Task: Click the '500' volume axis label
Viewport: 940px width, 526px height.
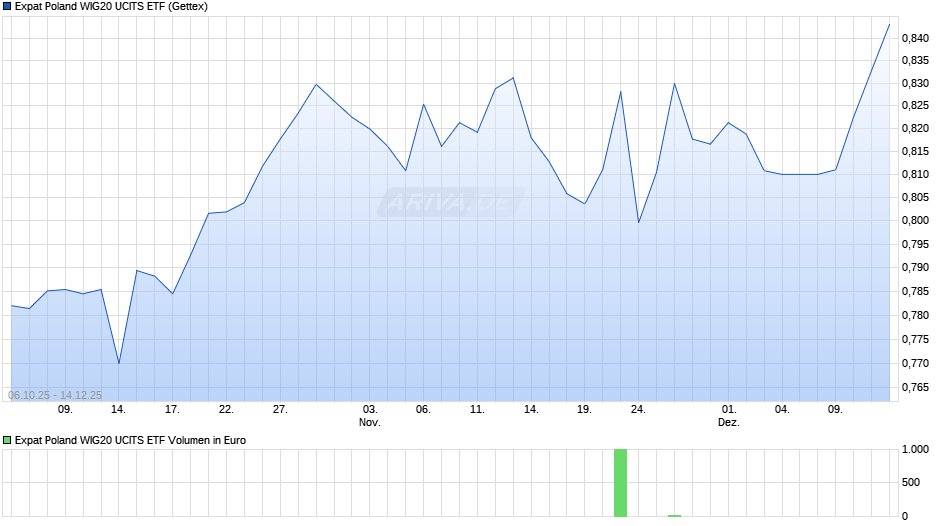Action: point(911,483)
